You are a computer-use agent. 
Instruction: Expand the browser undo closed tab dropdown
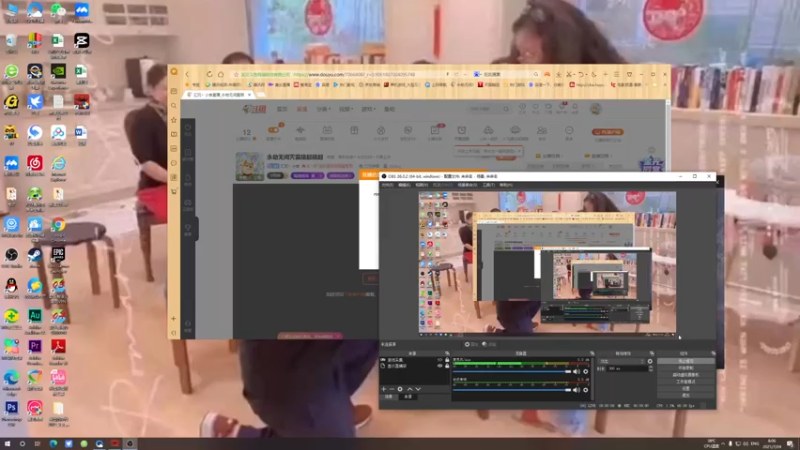tap(586, 74)
